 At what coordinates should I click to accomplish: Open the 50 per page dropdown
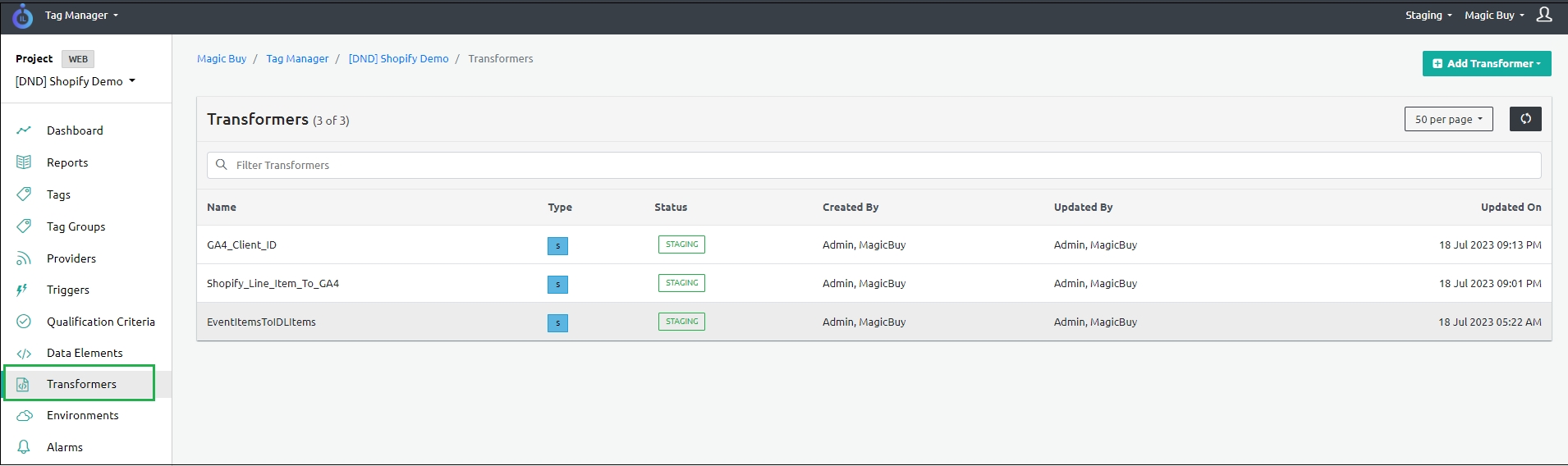1448,119
